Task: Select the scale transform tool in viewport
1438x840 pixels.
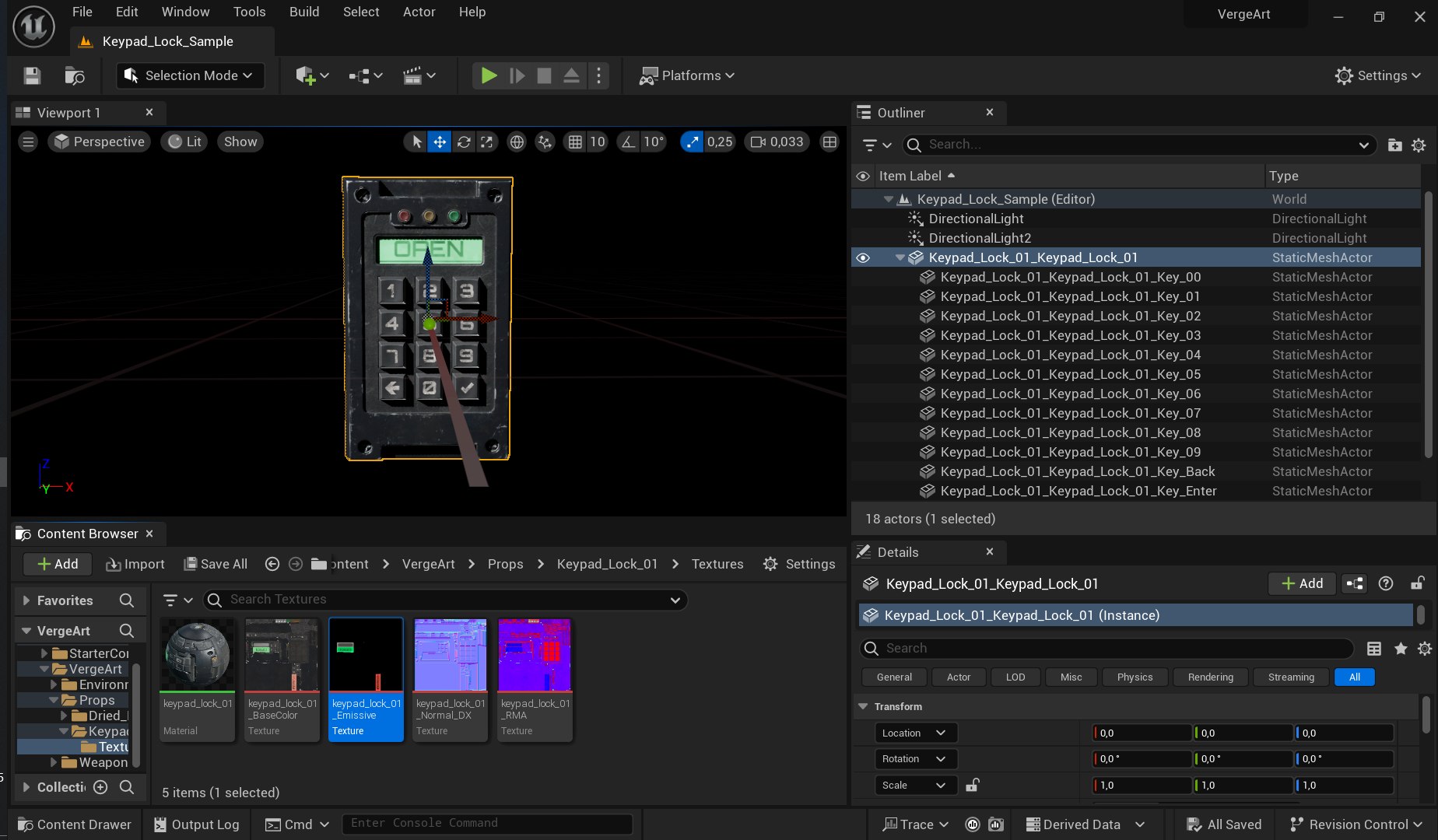Action: (x=487, y=142)
